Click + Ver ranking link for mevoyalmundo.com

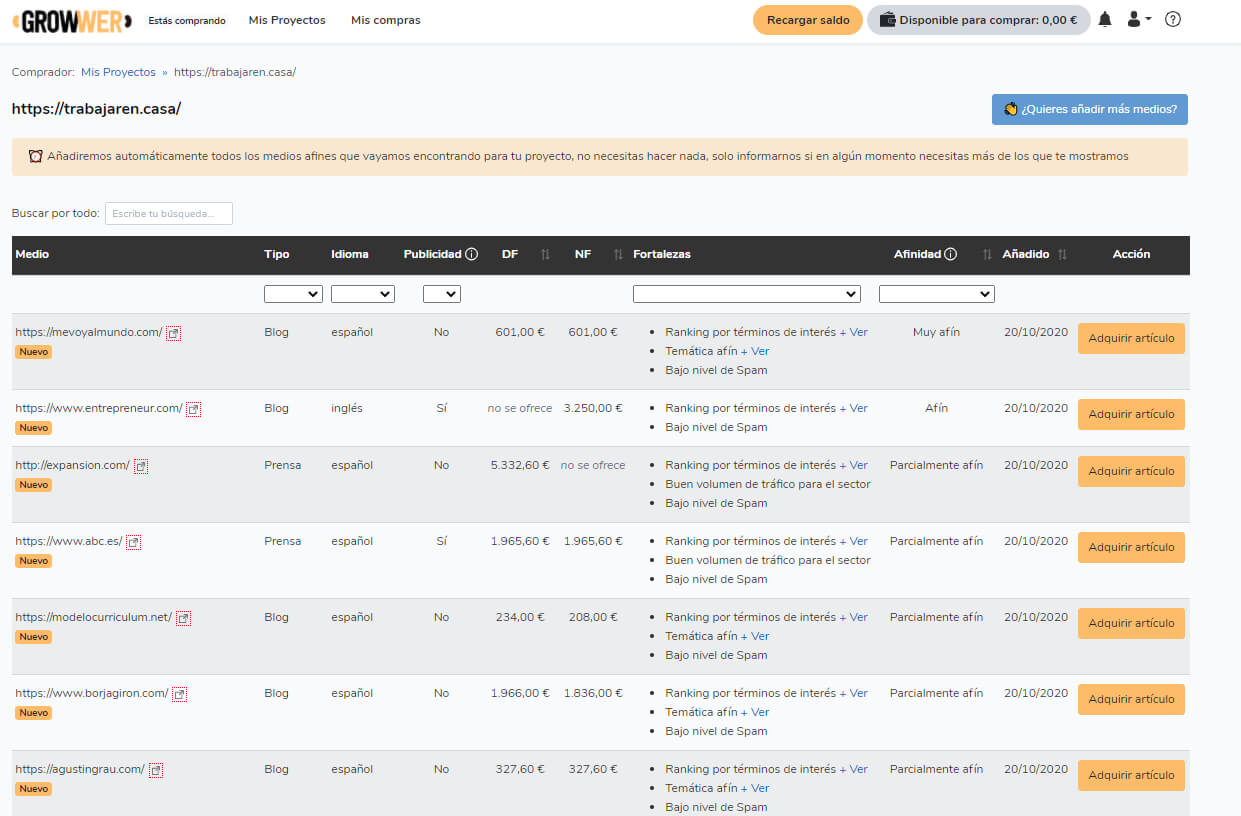853,332
